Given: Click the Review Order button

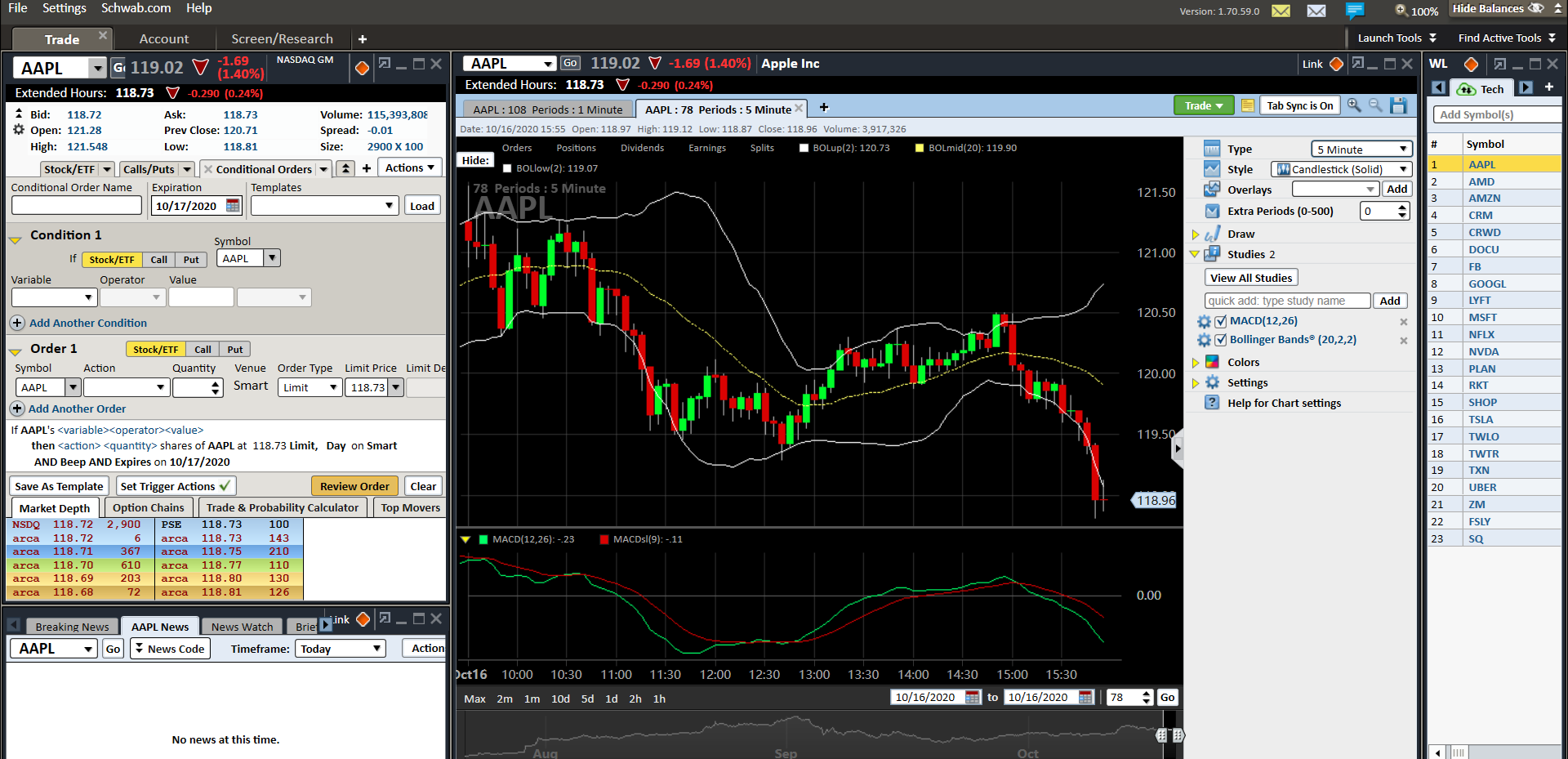Looking at the screenshot, I should (x=354, y=486).
